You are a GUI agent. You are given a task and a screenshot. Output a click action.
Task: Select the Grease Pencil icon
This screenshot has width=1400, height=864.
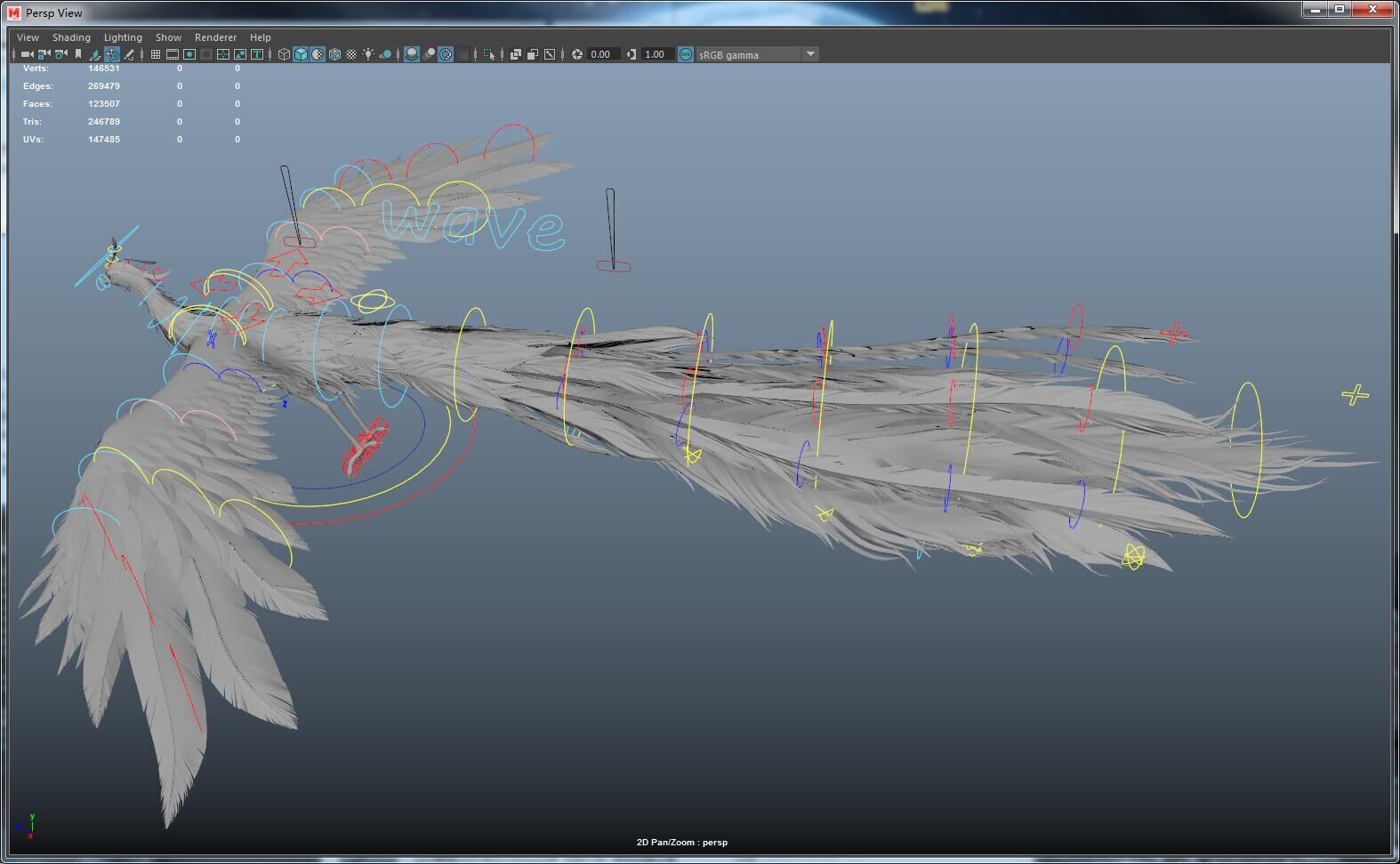tap(129, 54)
